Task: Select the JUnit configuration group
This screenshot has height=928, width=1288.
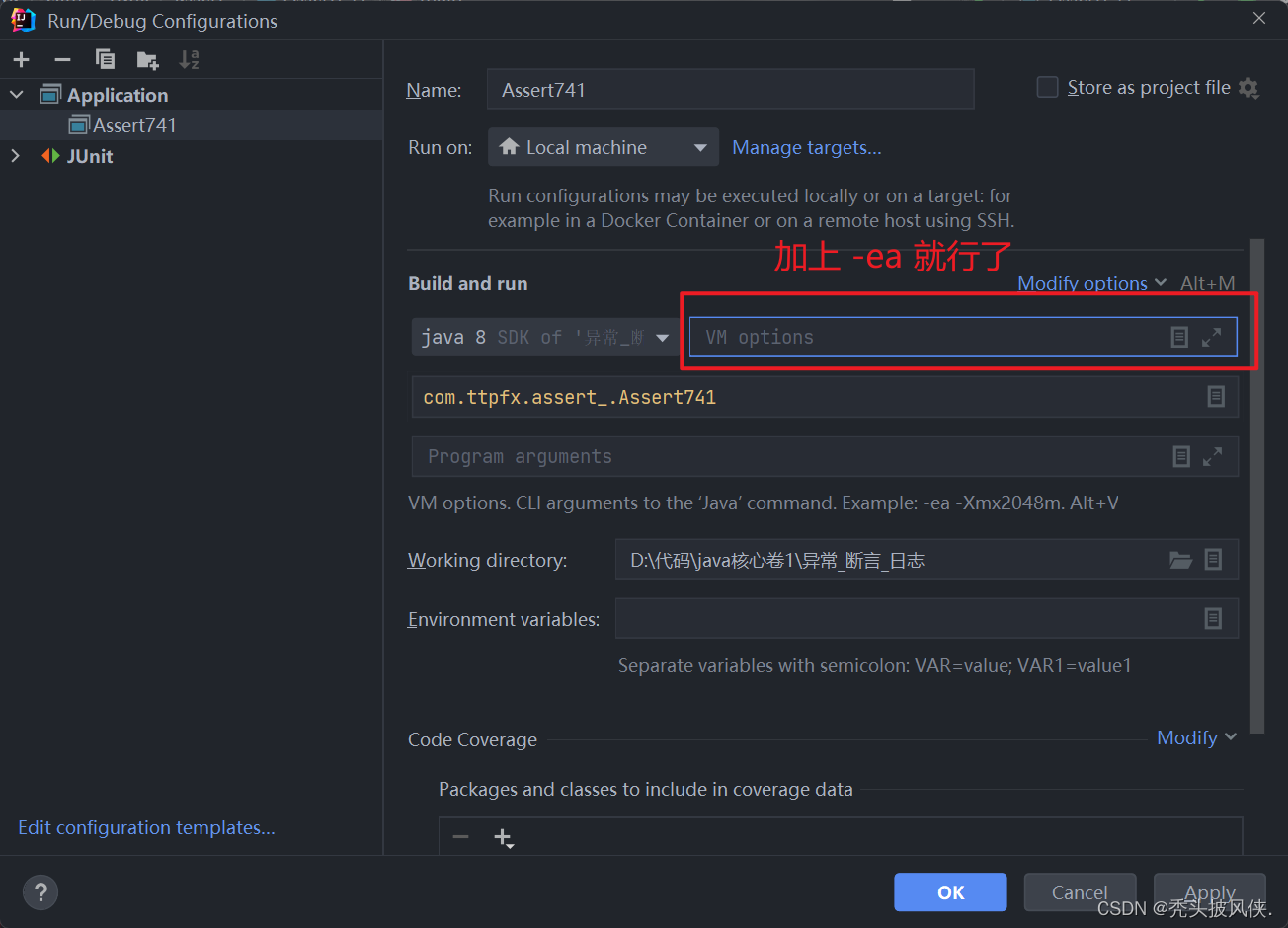Action: point(77,156)
